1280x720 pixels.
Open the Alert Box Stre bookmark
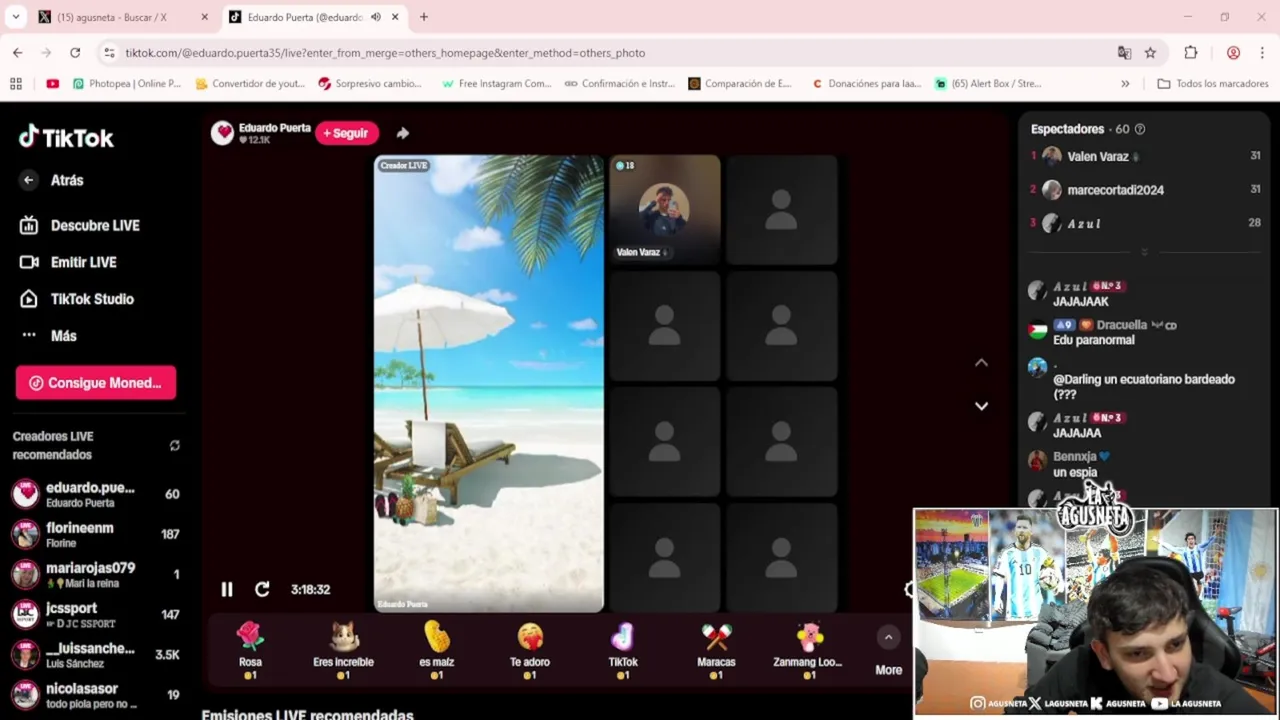[988, 84]
